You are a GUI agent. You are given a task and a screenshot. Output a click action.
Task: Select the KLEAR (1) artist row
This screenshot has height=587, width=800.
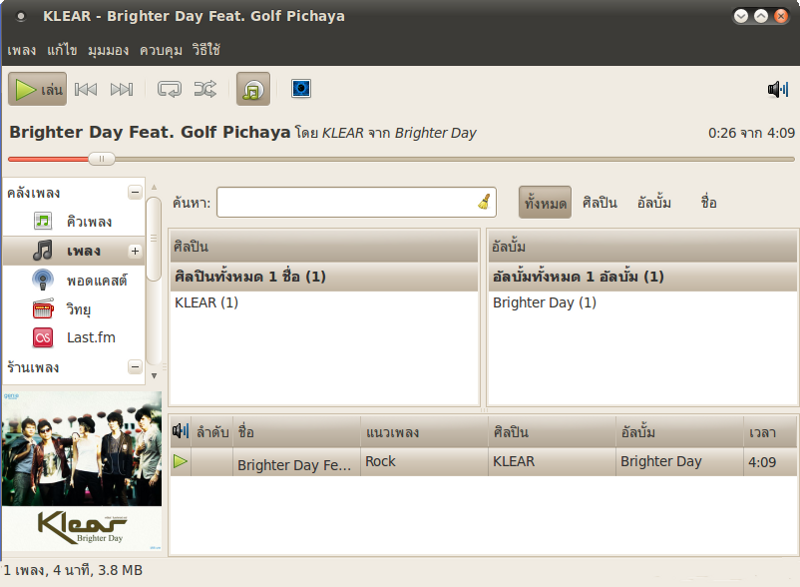(x=324, y=303)
